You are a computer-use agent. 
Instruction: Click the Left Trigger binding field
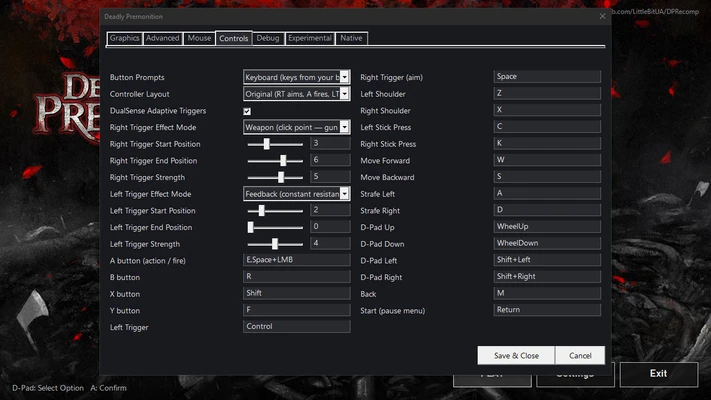click(297, 327)
